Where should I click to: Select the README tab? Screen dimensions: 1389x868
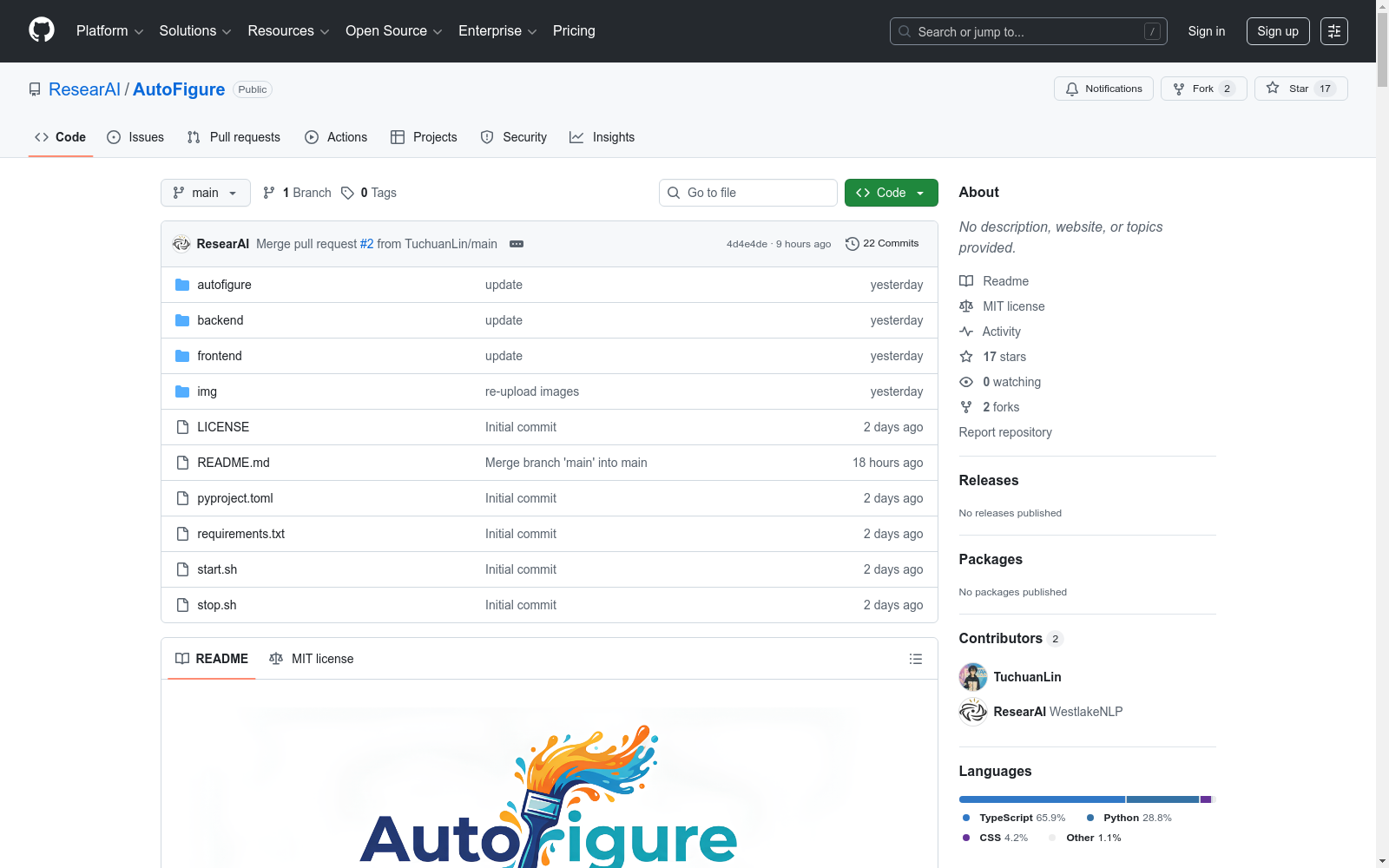[212, 659]
